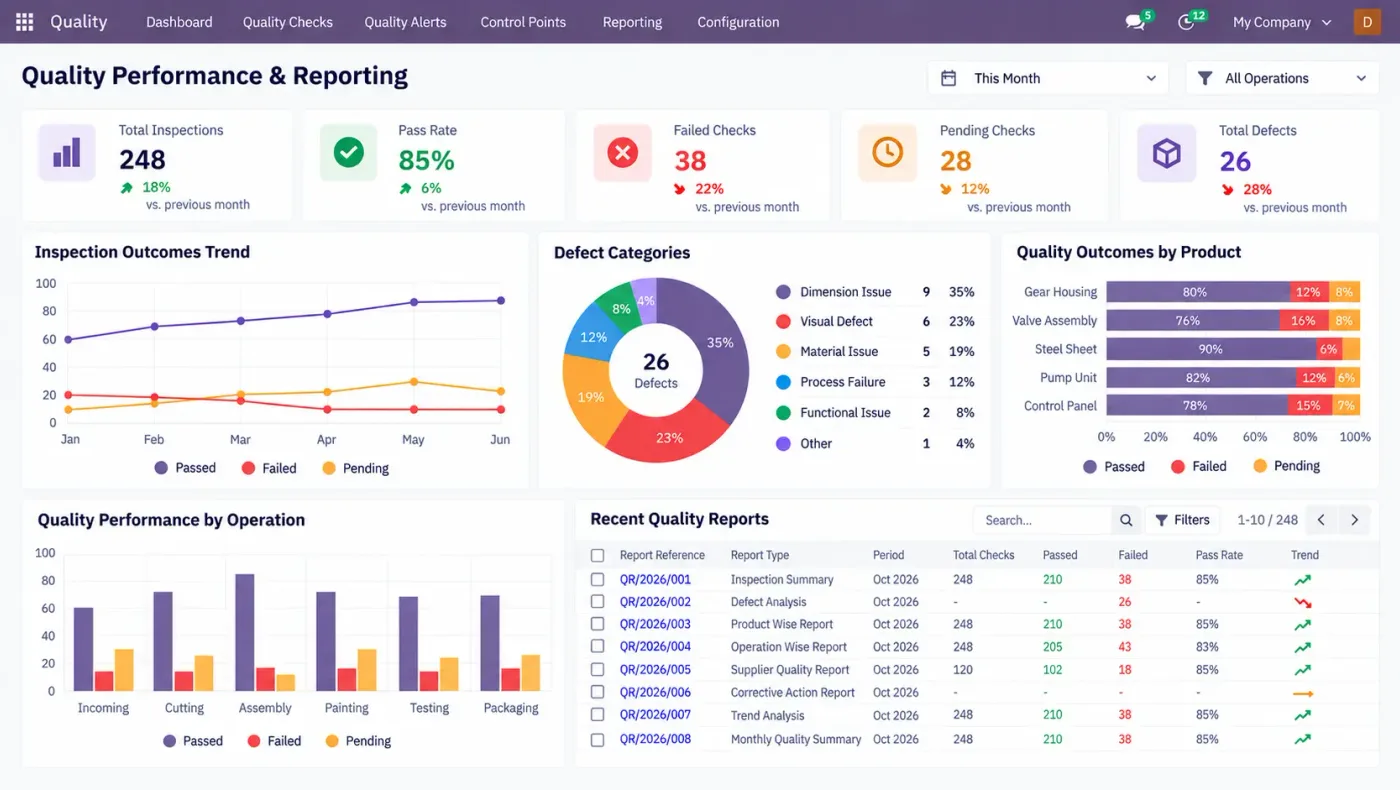The height and width of the screenshot is (790, 1400).
Task: Open the Quality Alerts menu
Action: point(405,22)
